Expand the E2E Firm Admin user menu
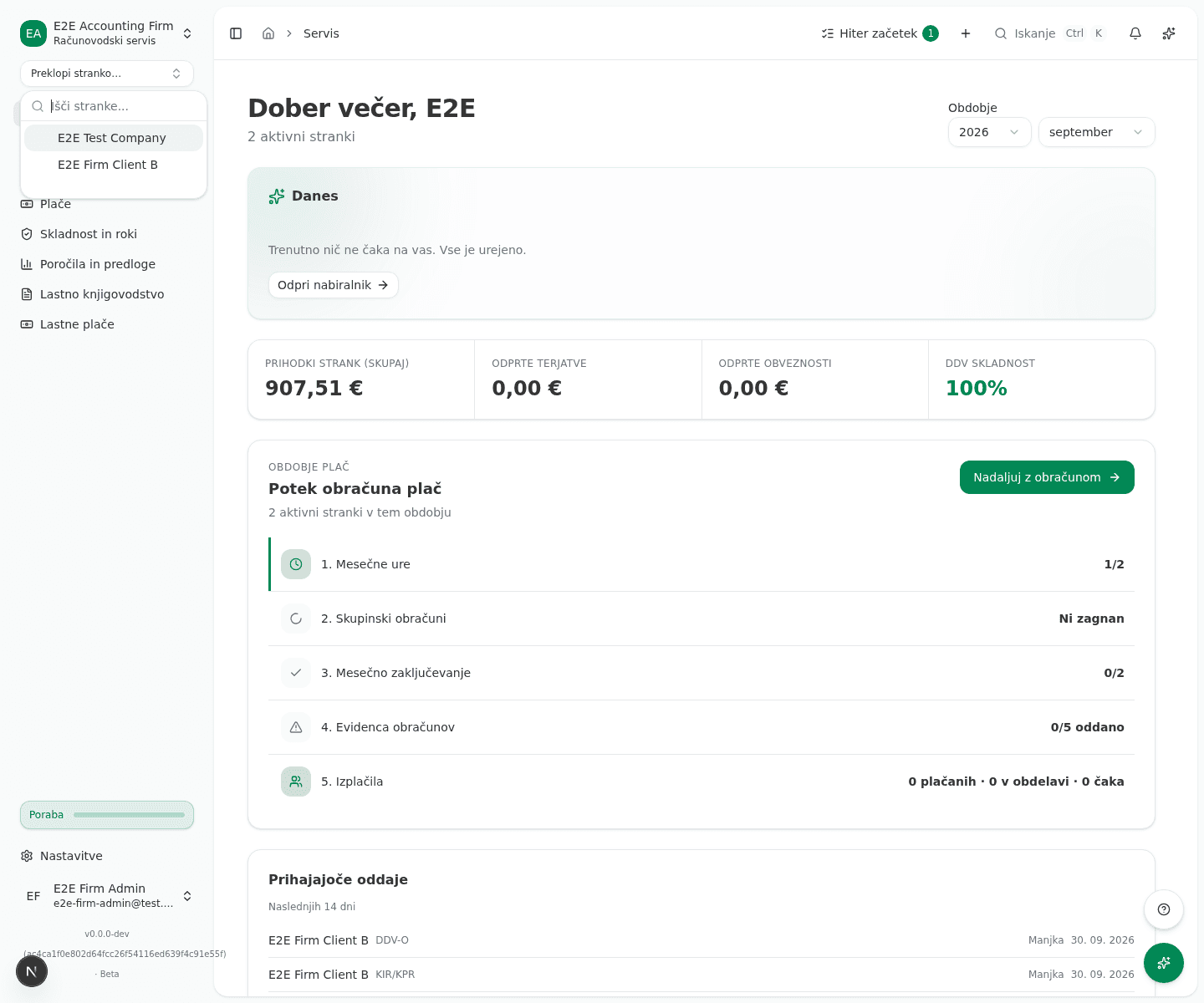The height and width of the screenshot is (1003, 1204). tap(107, 896)
